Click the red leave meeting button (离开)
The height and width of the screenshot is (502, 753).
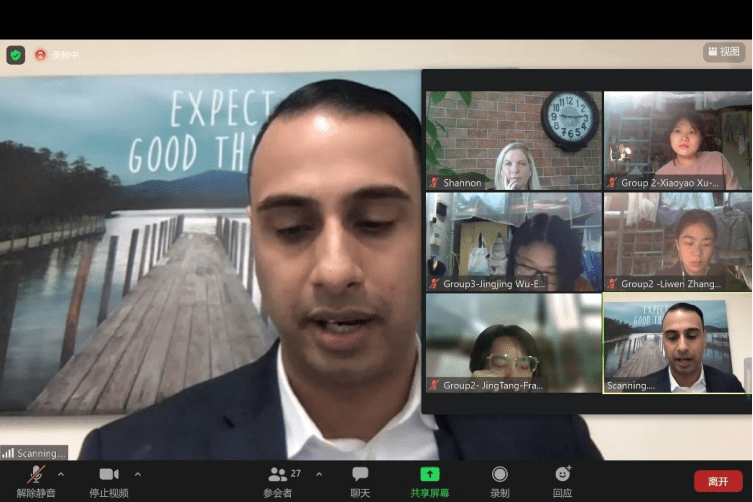click(x=718, y=481)
